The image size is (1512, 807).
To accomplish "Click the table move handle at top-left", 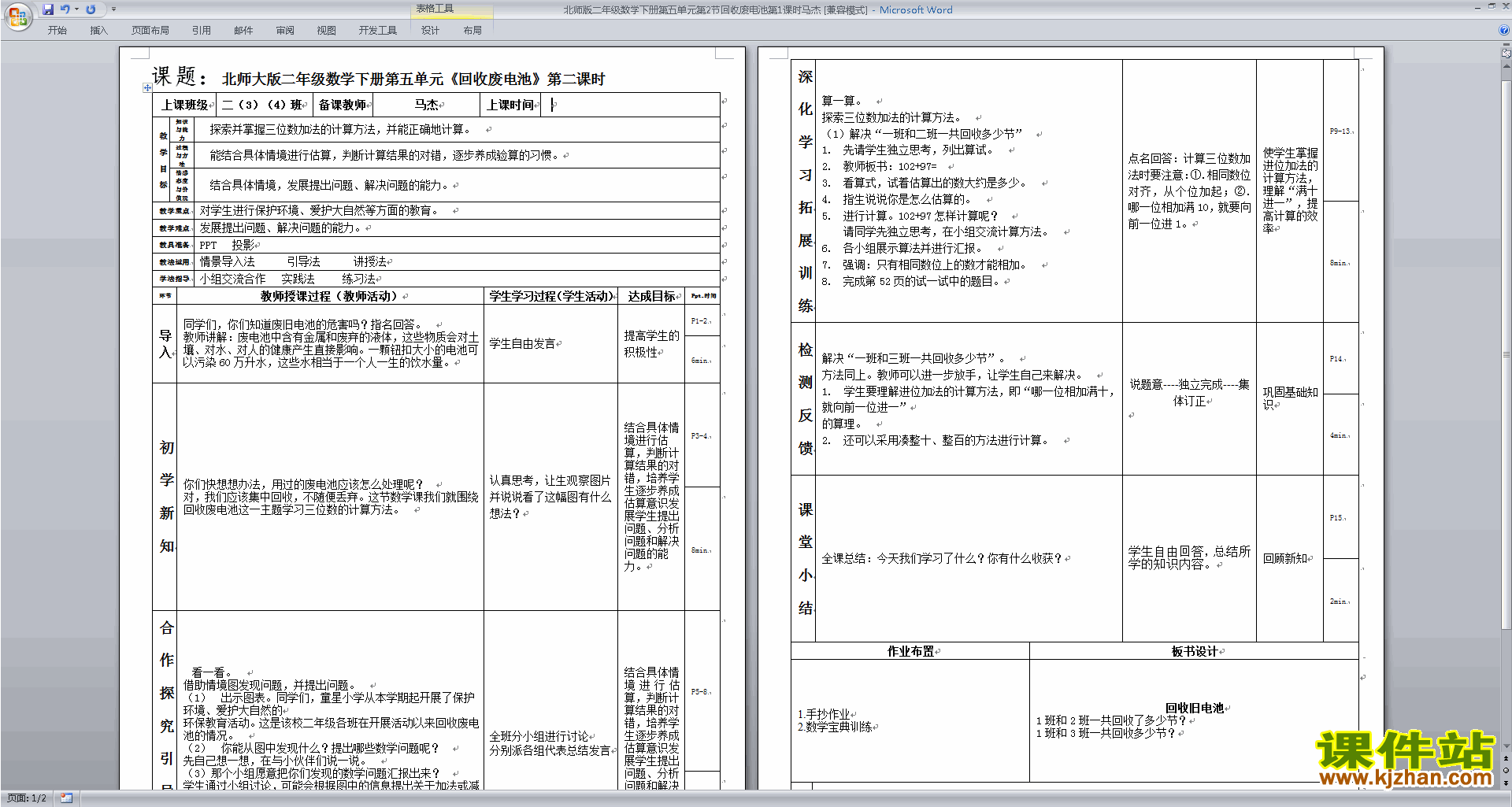I will tap(147, 87).
